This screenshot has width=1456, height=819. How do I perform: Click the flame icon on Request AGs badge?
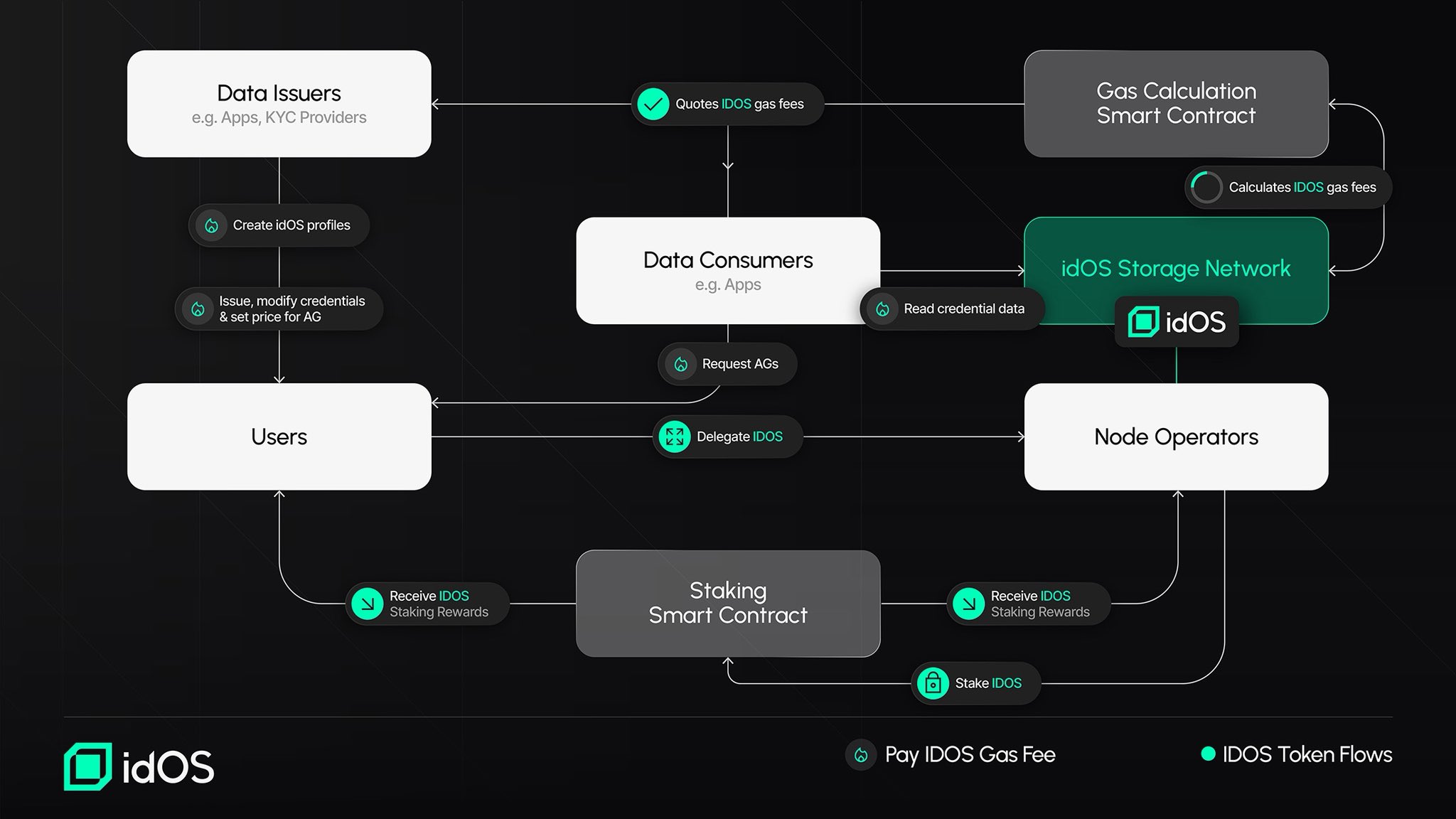coord(682,364)
